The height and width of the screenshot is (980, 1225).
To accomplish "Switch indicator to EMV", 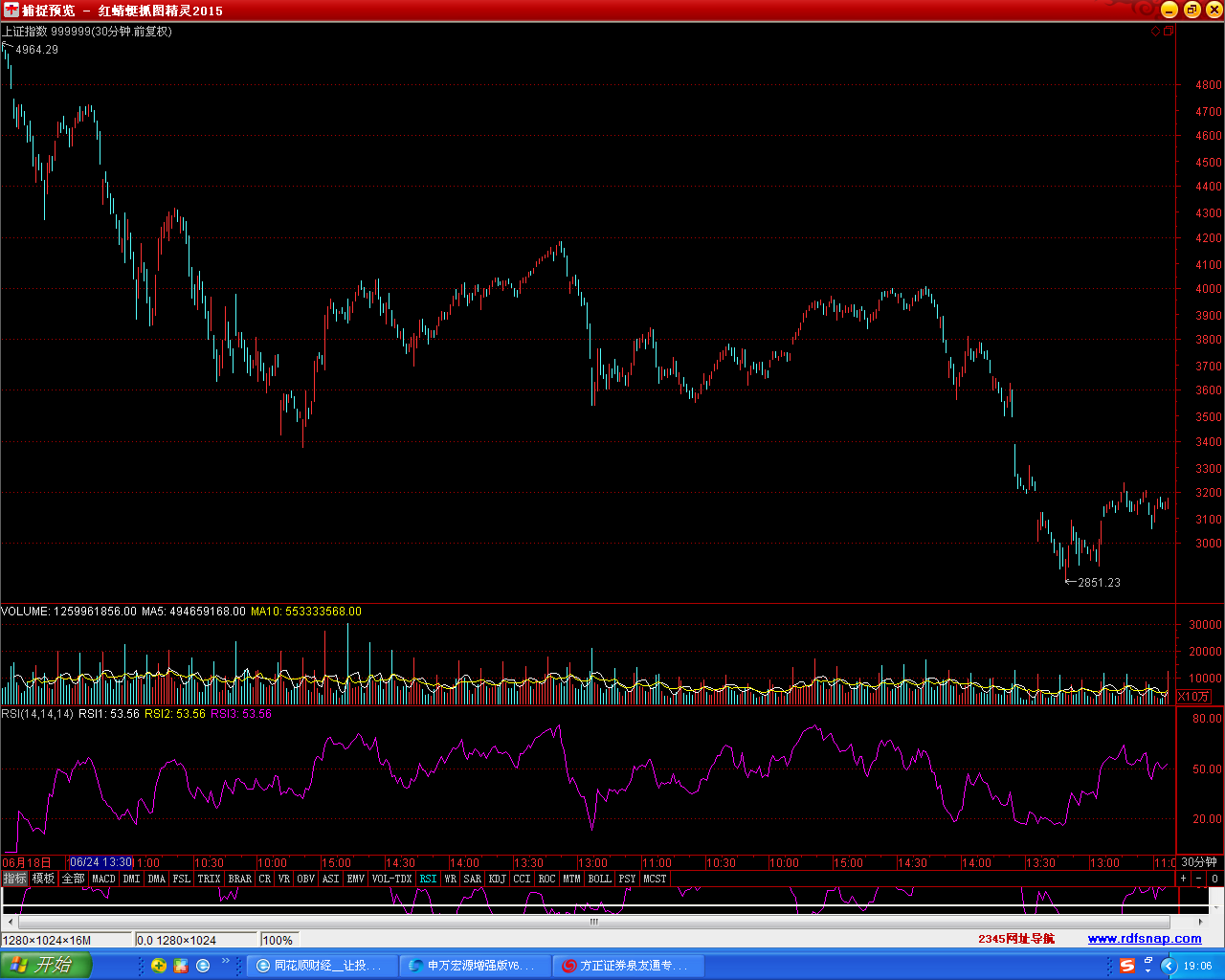I will pyautogui.click(x=356, y=879).
